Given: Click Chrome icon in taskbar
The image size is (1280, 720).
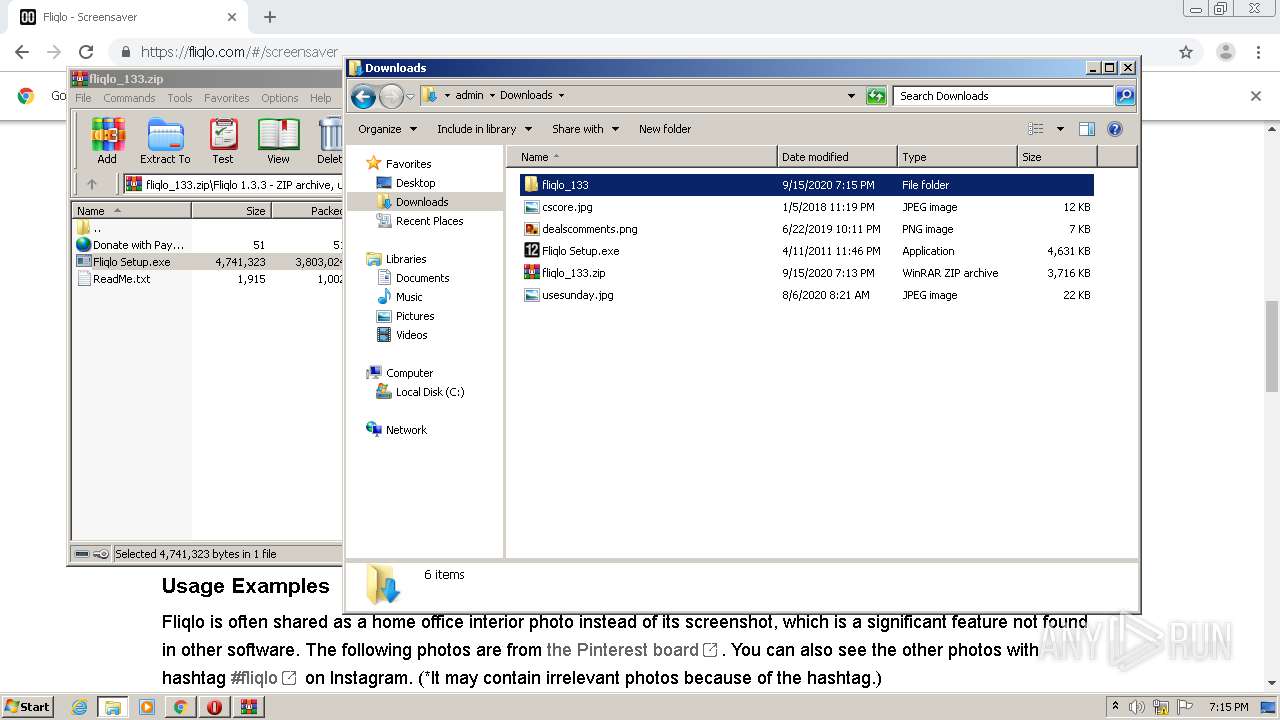Looking at the screenshot, I should click(180, 707).
